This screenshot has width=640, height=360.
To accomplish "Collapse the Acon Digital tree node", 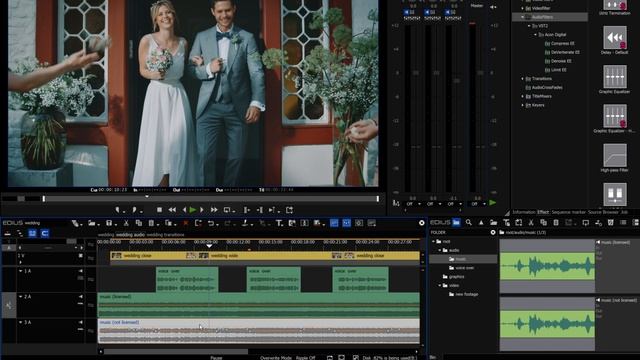I will coord(536,35).
